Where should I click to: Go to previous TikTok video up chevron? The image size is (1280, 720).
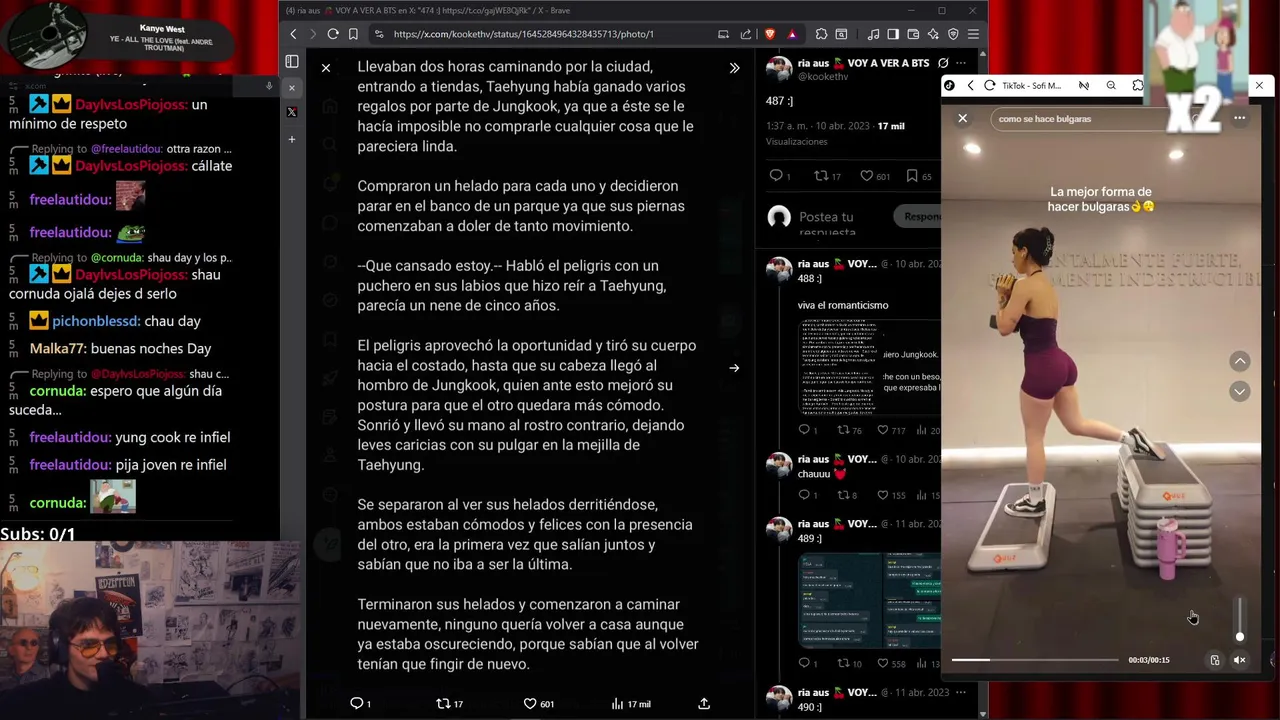pyautogui.click(x=1239, y=361)
